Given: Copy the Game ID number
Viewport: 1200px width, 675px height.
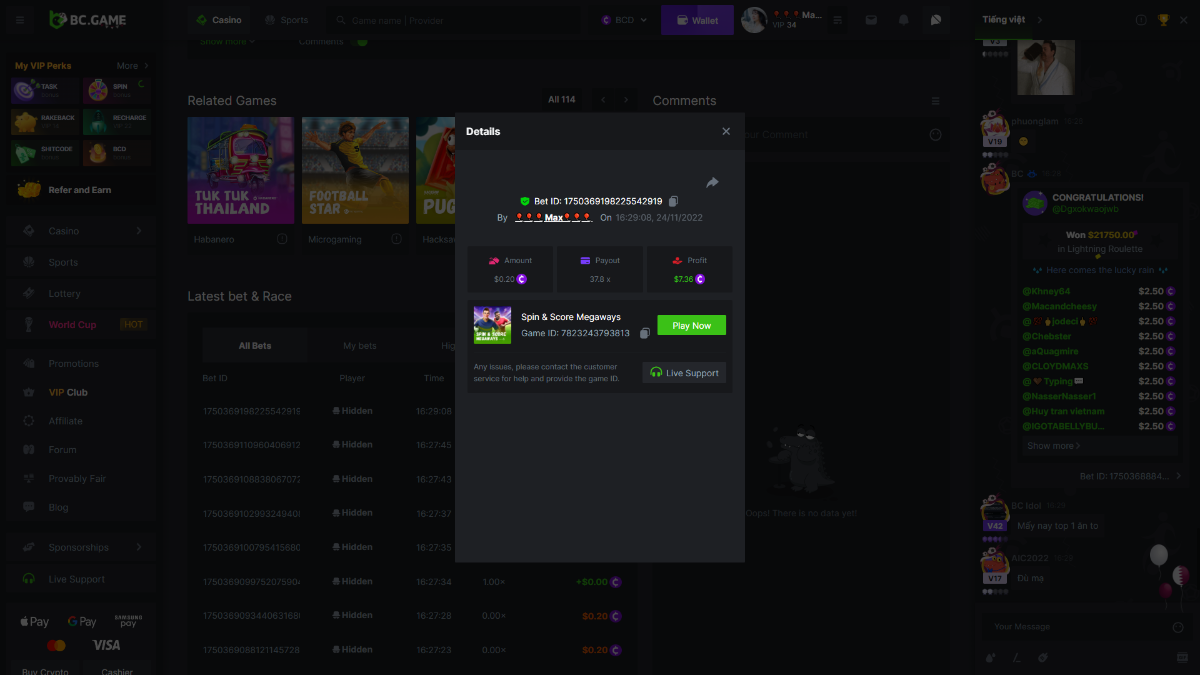Looking at the screenshot, I should pyautogui.click(x=645, y=333).
